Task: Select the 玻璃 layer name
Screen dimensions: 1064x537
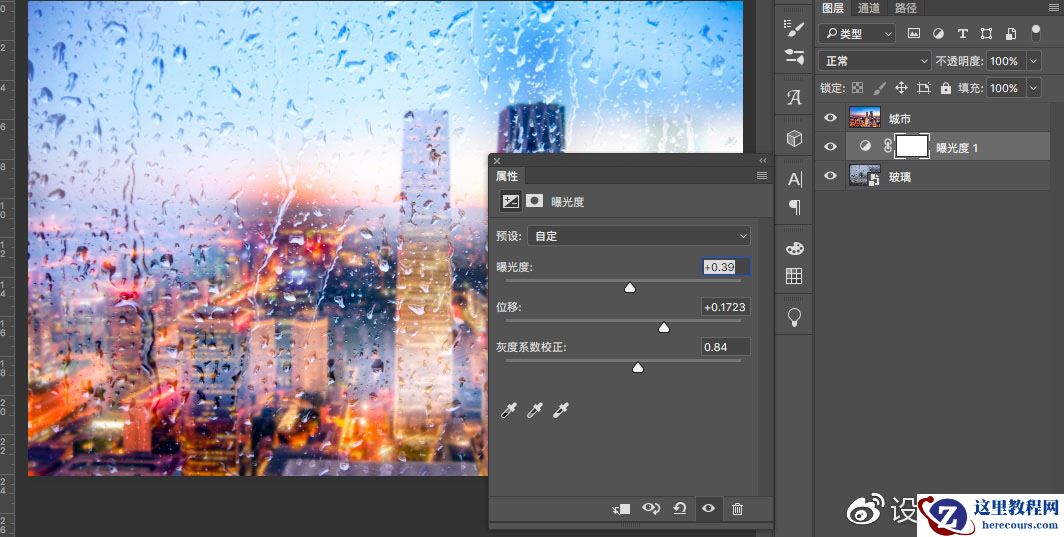Action: pos(900,177)
